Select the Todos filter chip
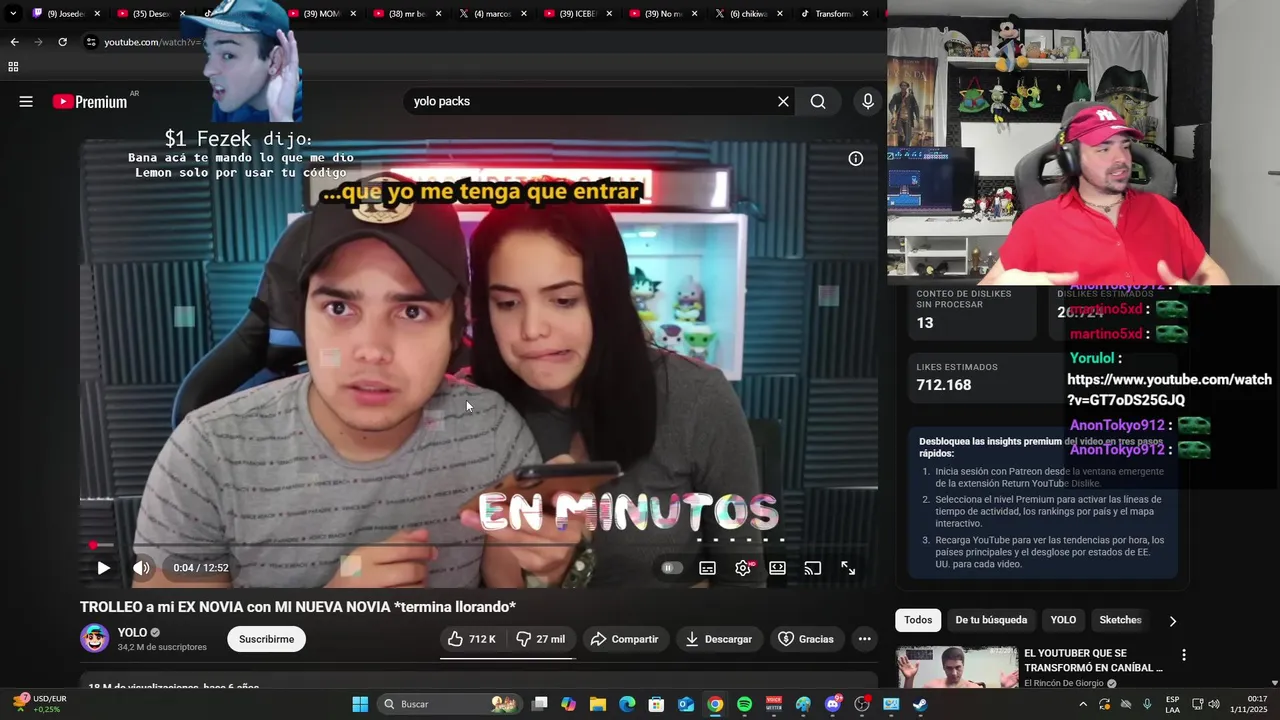 click(x=918, y=620)
